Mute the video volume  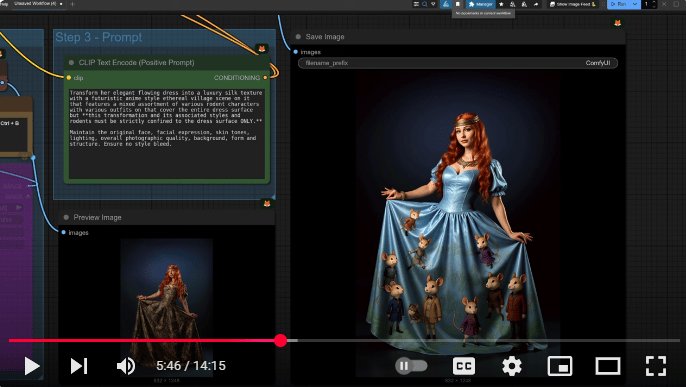126,366
